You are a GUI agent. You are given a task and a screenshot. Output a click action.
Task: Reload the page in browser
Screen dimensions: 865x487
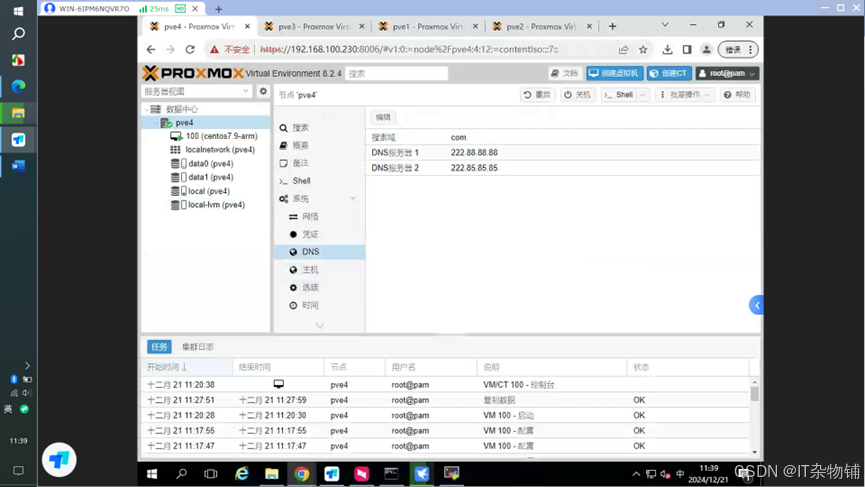(x=190, y=50)
